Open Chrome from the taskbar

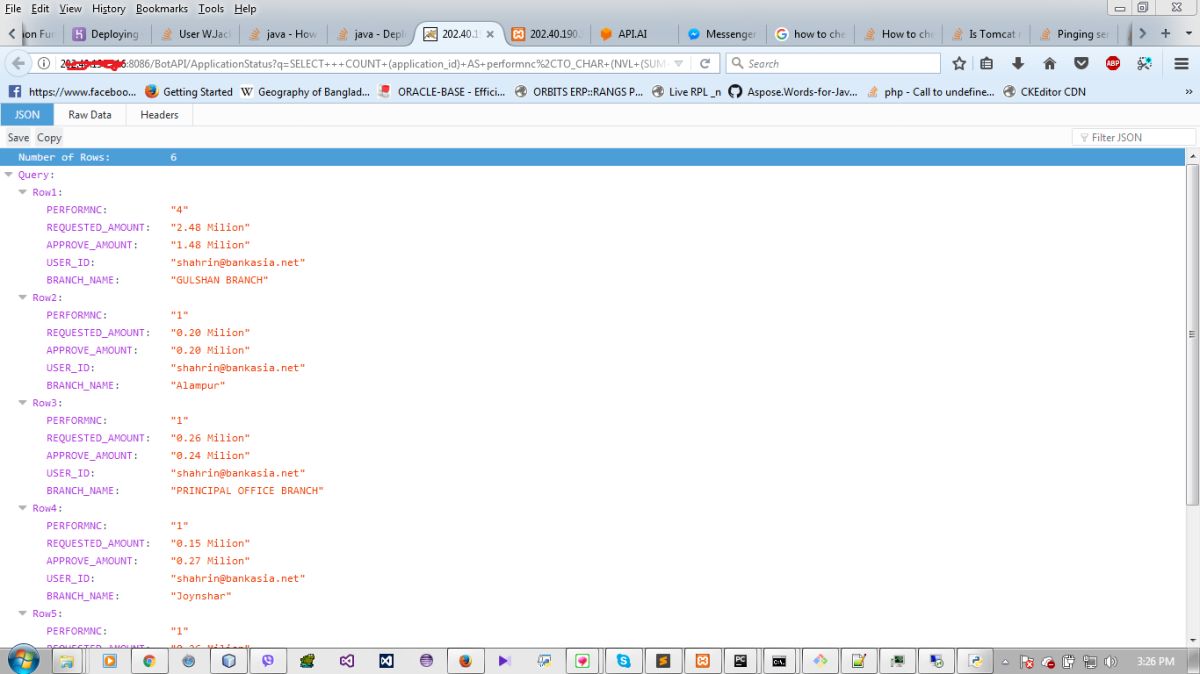pos(149,661)
